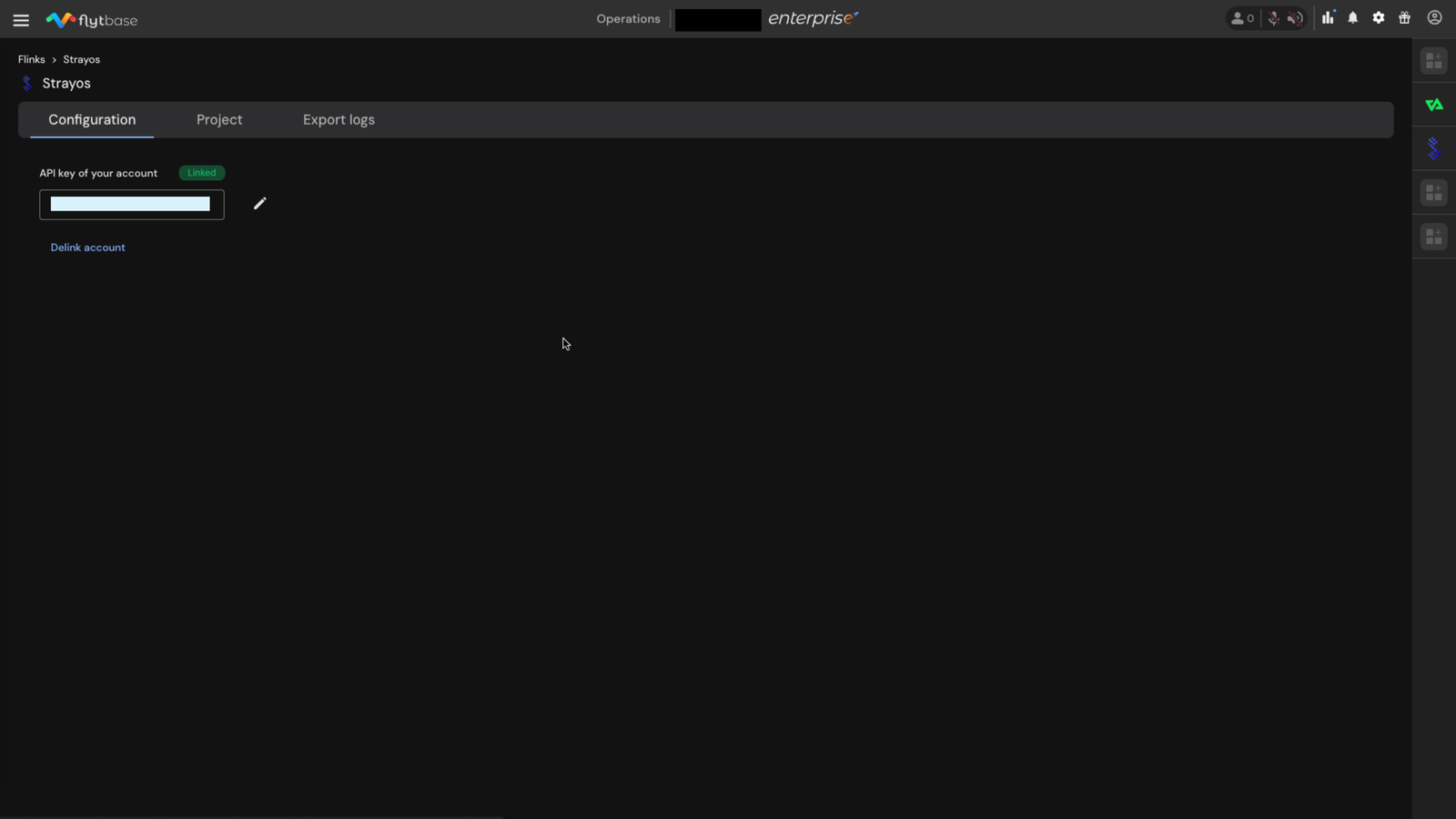Click the Strayos page title

tap(66, 84)
